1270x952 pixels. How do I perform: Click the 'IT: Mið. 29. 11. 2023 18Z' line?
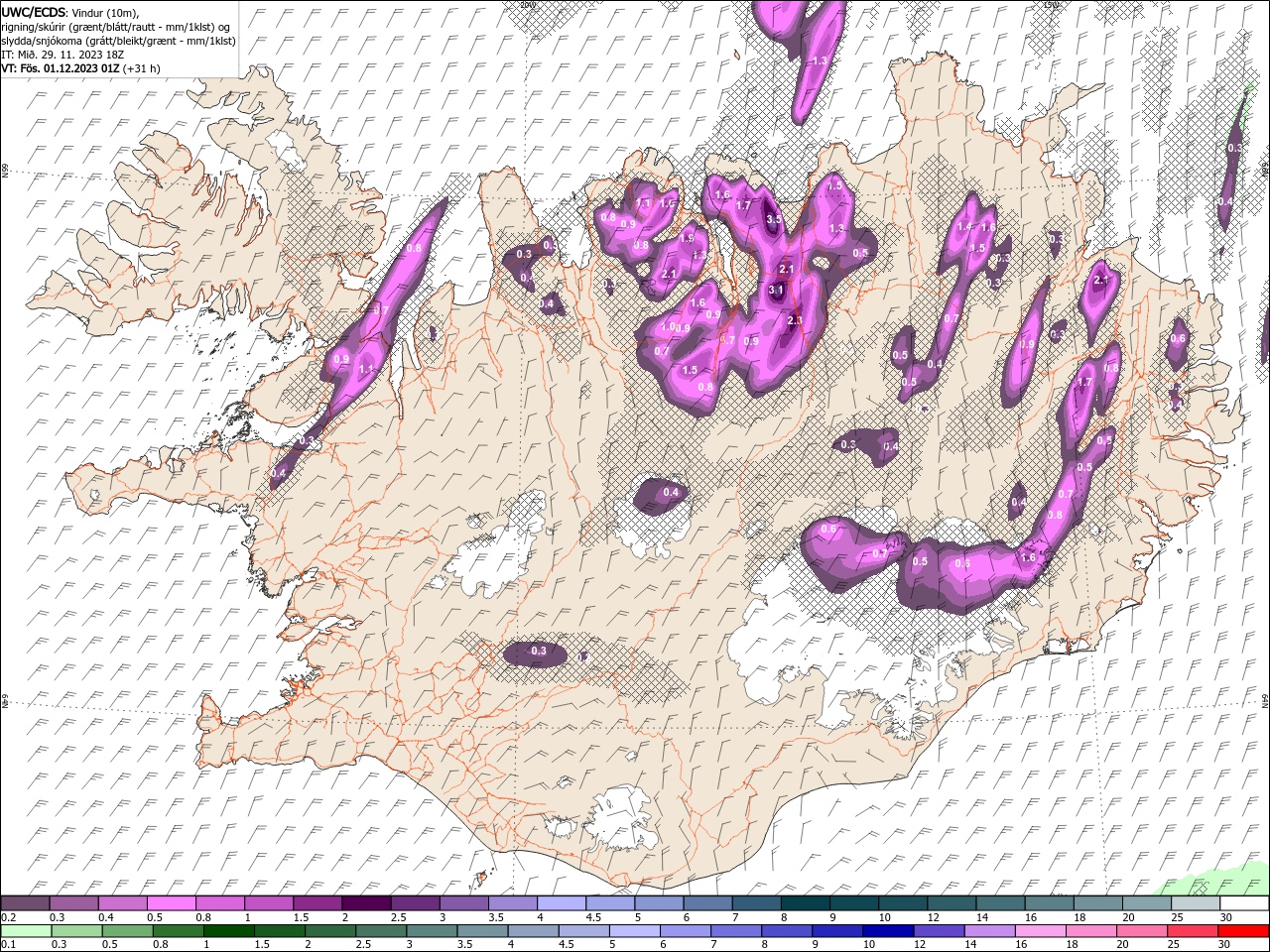61,55
